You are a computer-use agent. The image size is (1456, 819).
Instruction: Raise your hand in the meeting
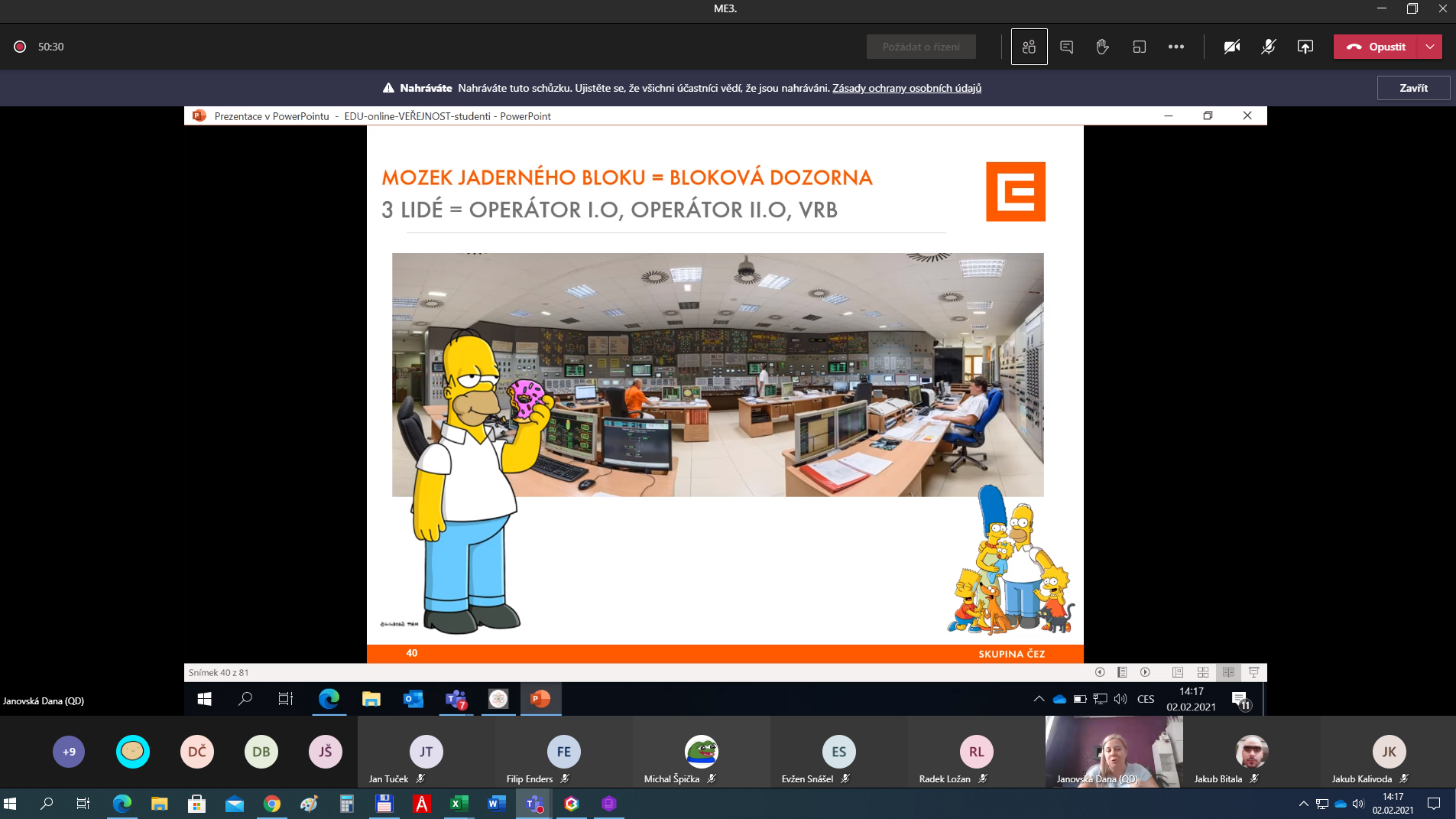pos(1102,47)
